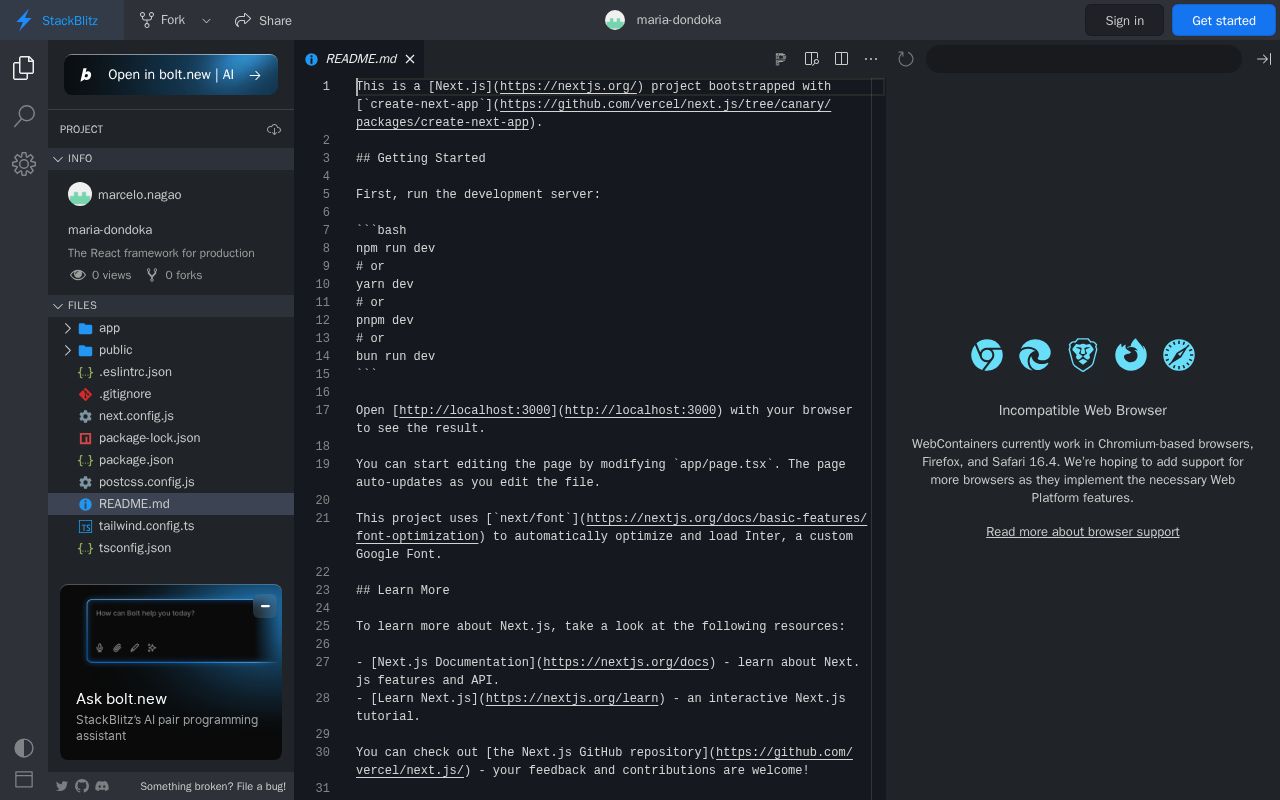Reload the preview with the refresh icon
This screenshot has height=800, width=1280.
click(x=906, y=59)
